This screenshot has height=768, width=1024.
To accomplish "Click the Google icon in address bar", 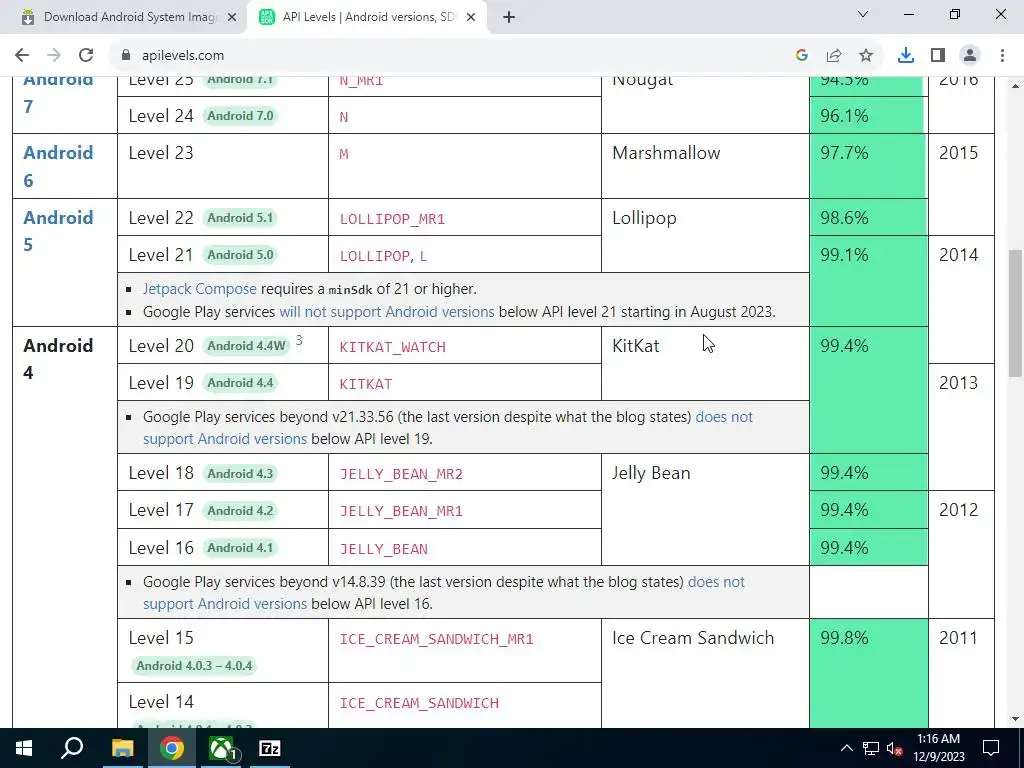I will (802, 56).
